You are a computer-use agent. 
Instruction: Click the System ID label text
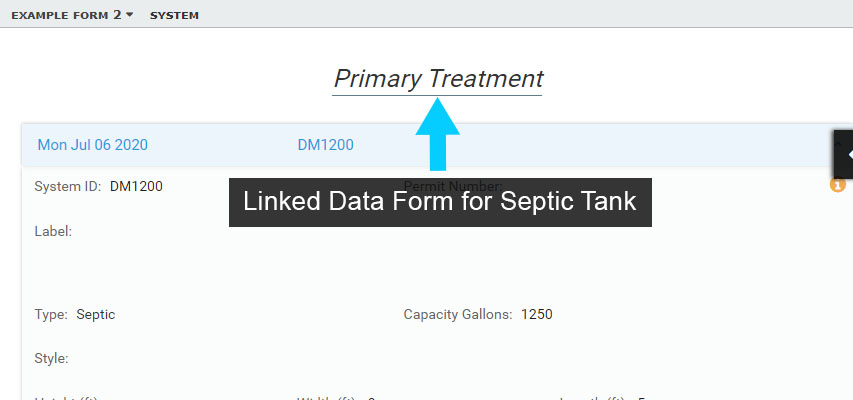pyautogui.click(x=67, y=186)
